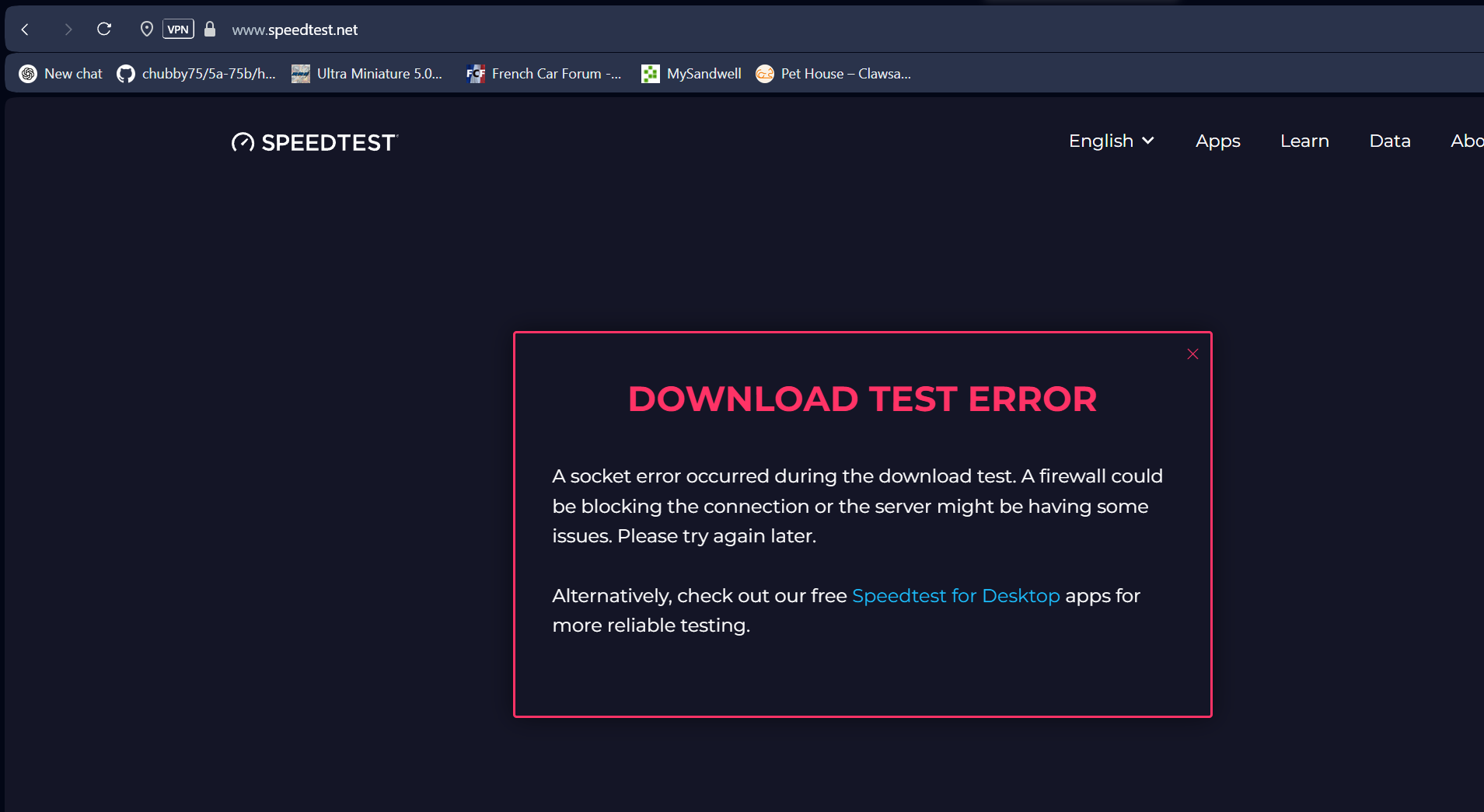Click the Ultra Miniature bookmark thumbnail icon
Screen dimensions: 1484x812
point(300,74)
